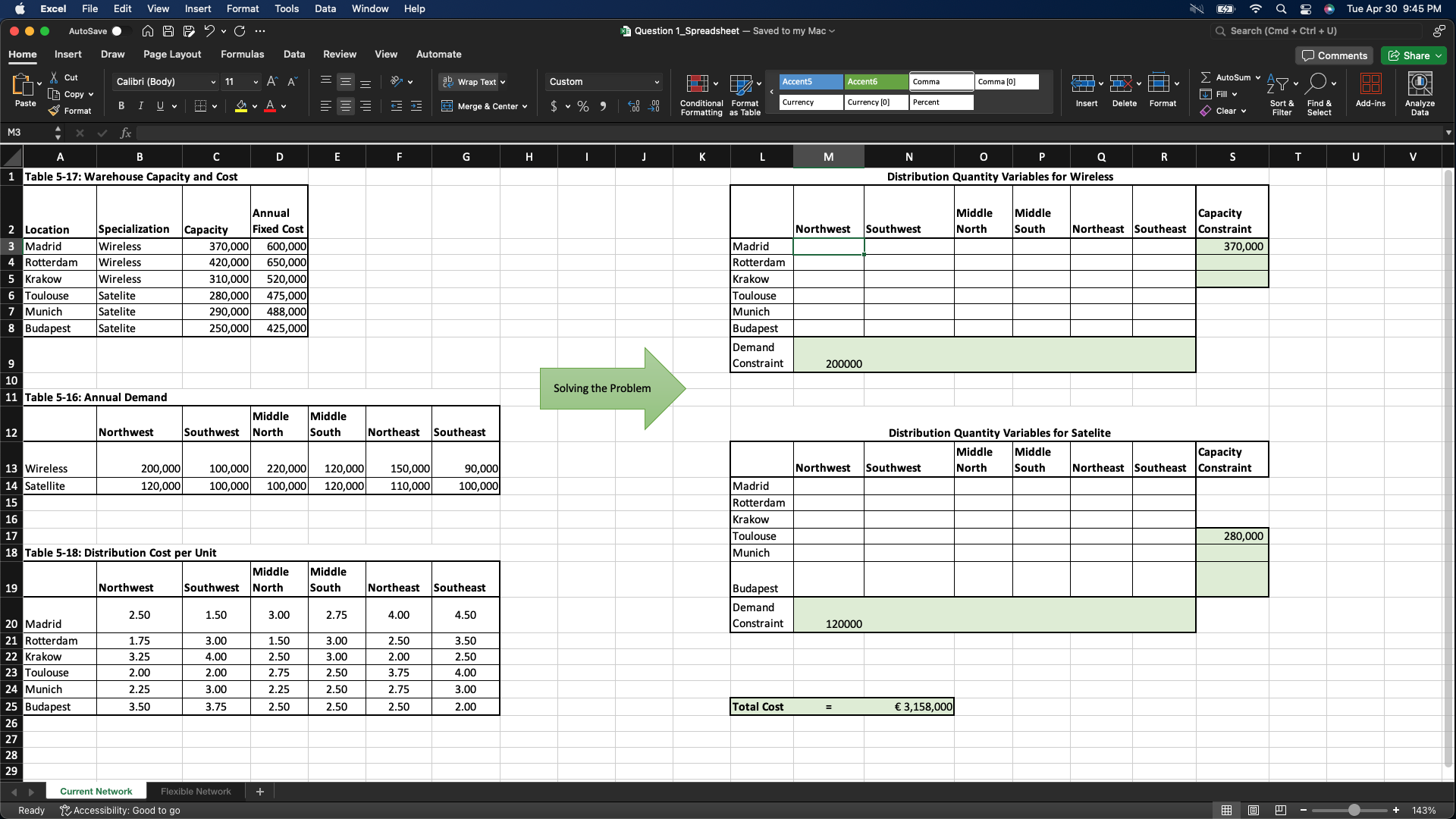The width and height of the screenshot is (1456, 819).
Task: Switch to the Flexible Network sheet
Action: pyautogui.click(x=195, y=791)
